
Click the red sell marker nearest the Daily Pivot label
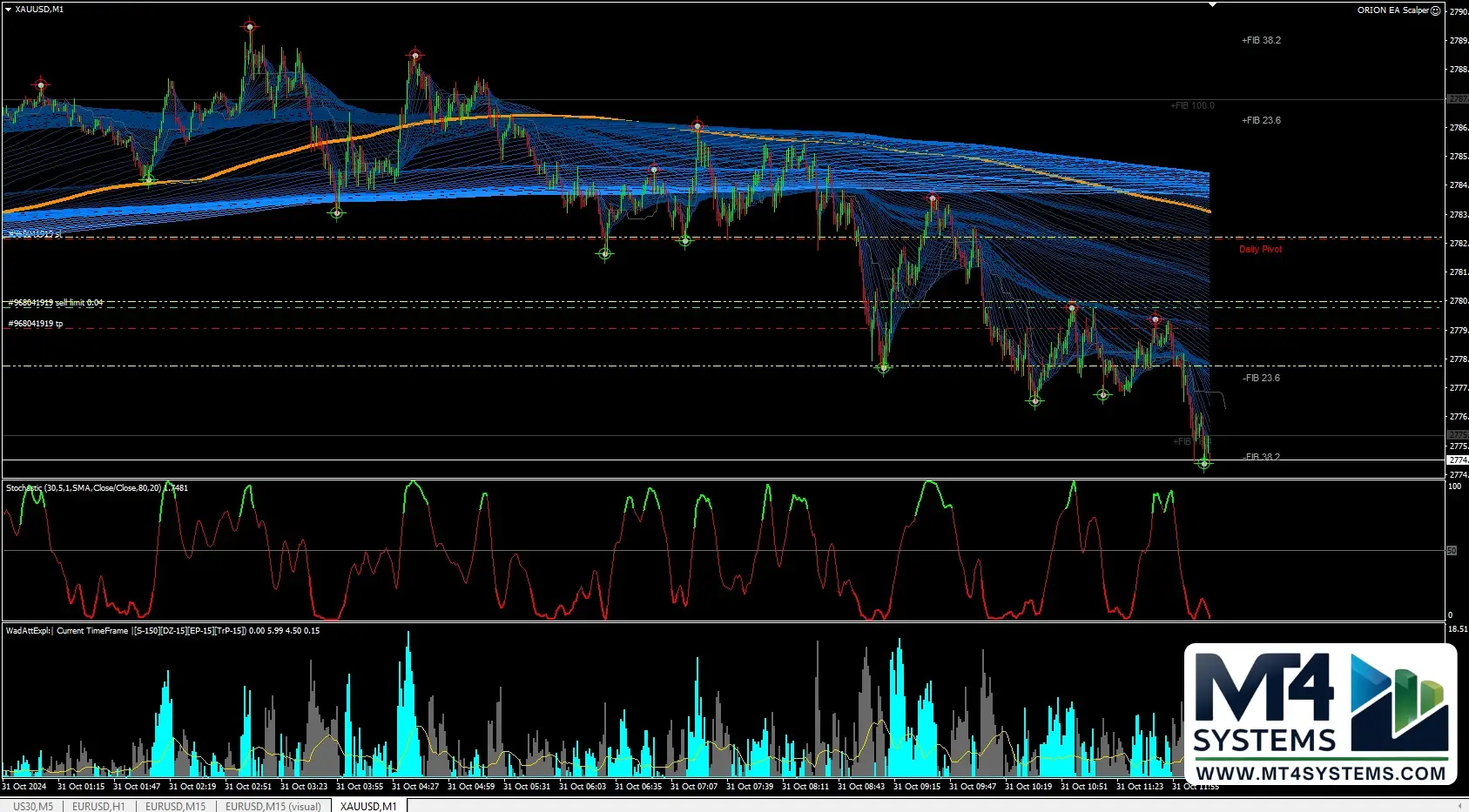pos(1156,319)
